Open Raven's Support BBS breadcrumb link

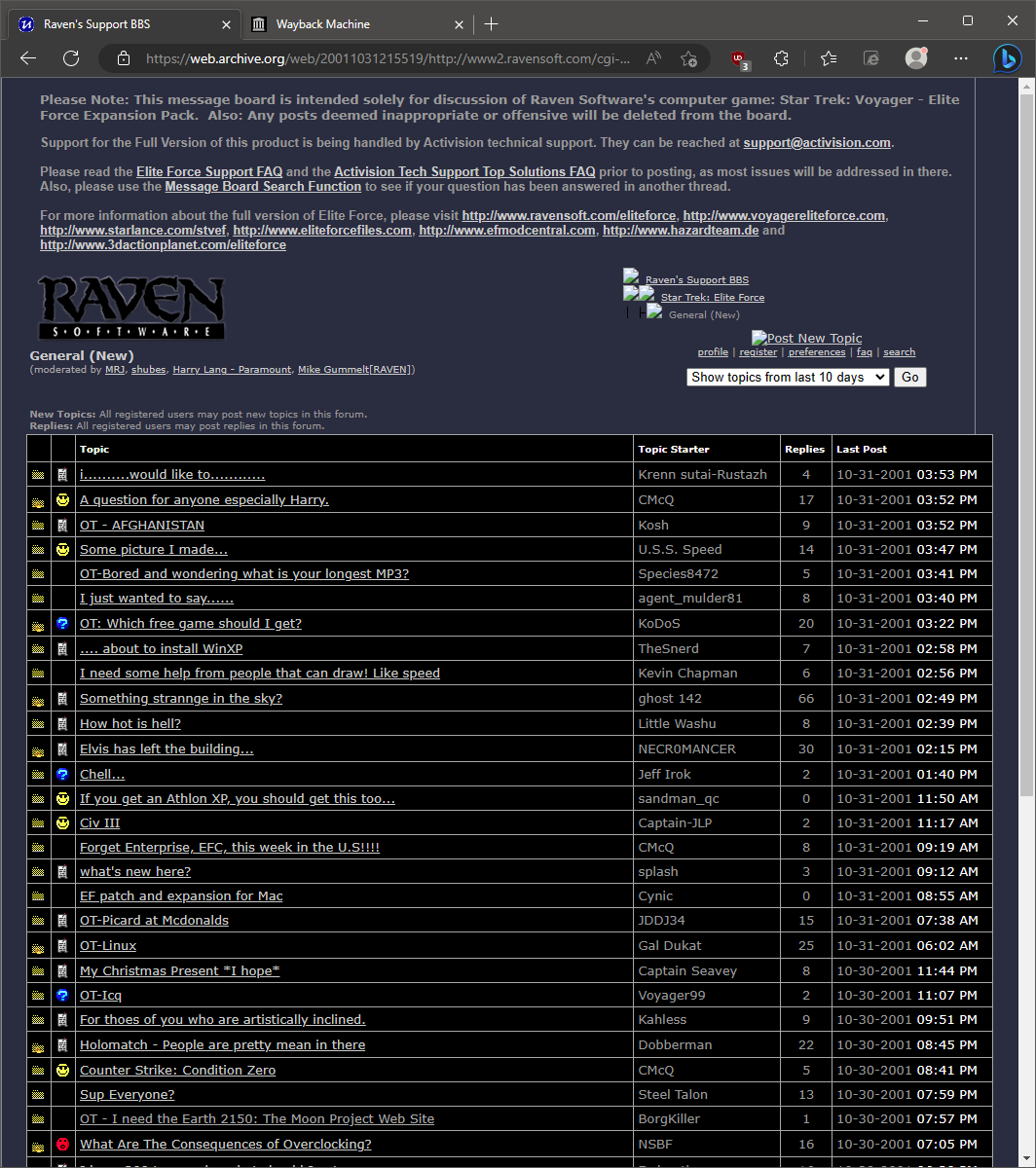[697, 280]
